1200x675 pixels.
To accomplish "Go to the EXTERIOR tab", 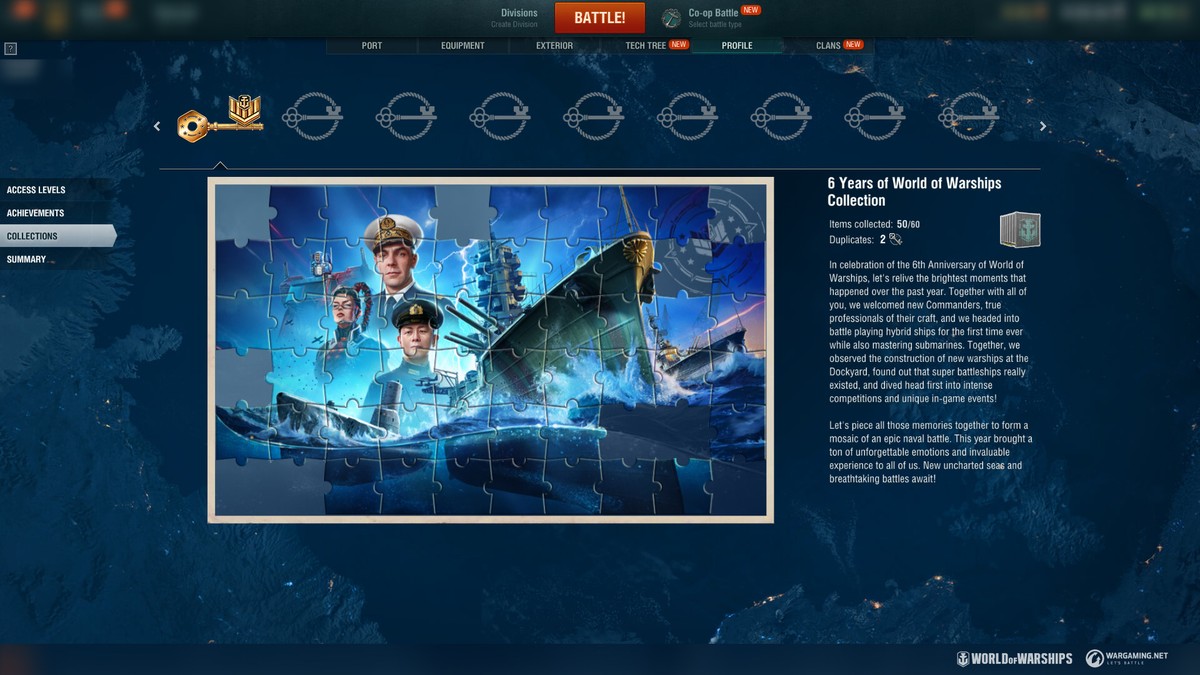I will tap(555, 45).
